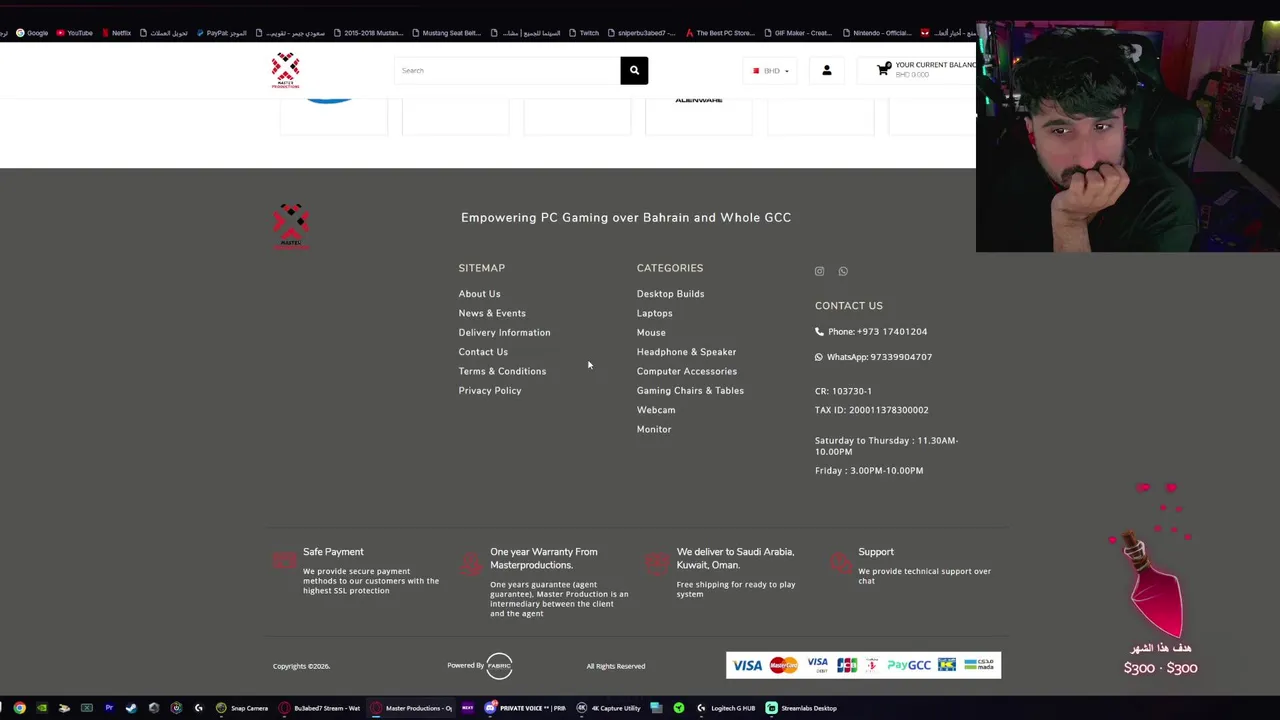Image resolution: width=1280 pixels, height=720 pixels.
Task: Open the Netflix bookmark
Action: (116, 33)
